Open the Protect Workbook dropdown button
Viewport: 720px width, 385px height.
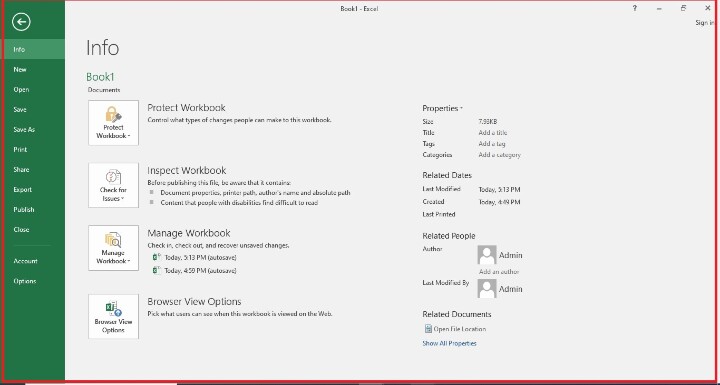click(x=113, y=123)
